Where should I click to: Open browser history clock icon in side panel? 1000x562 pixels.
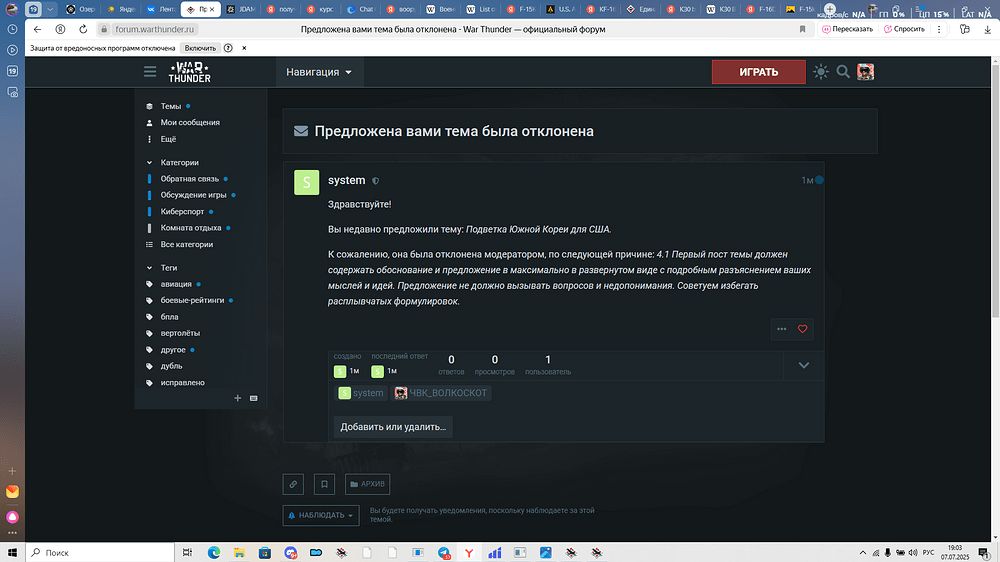[x=12, y=29]
